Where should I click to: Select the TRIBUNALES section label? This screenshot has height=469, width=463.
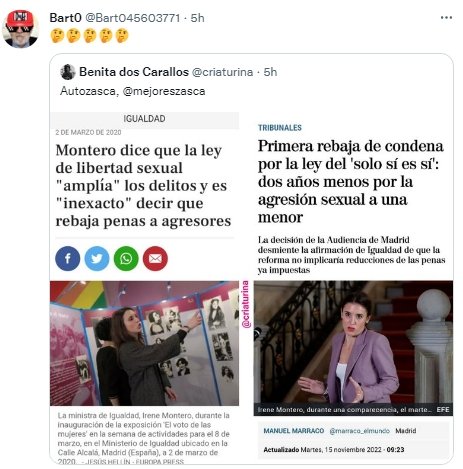click(280, 128)
